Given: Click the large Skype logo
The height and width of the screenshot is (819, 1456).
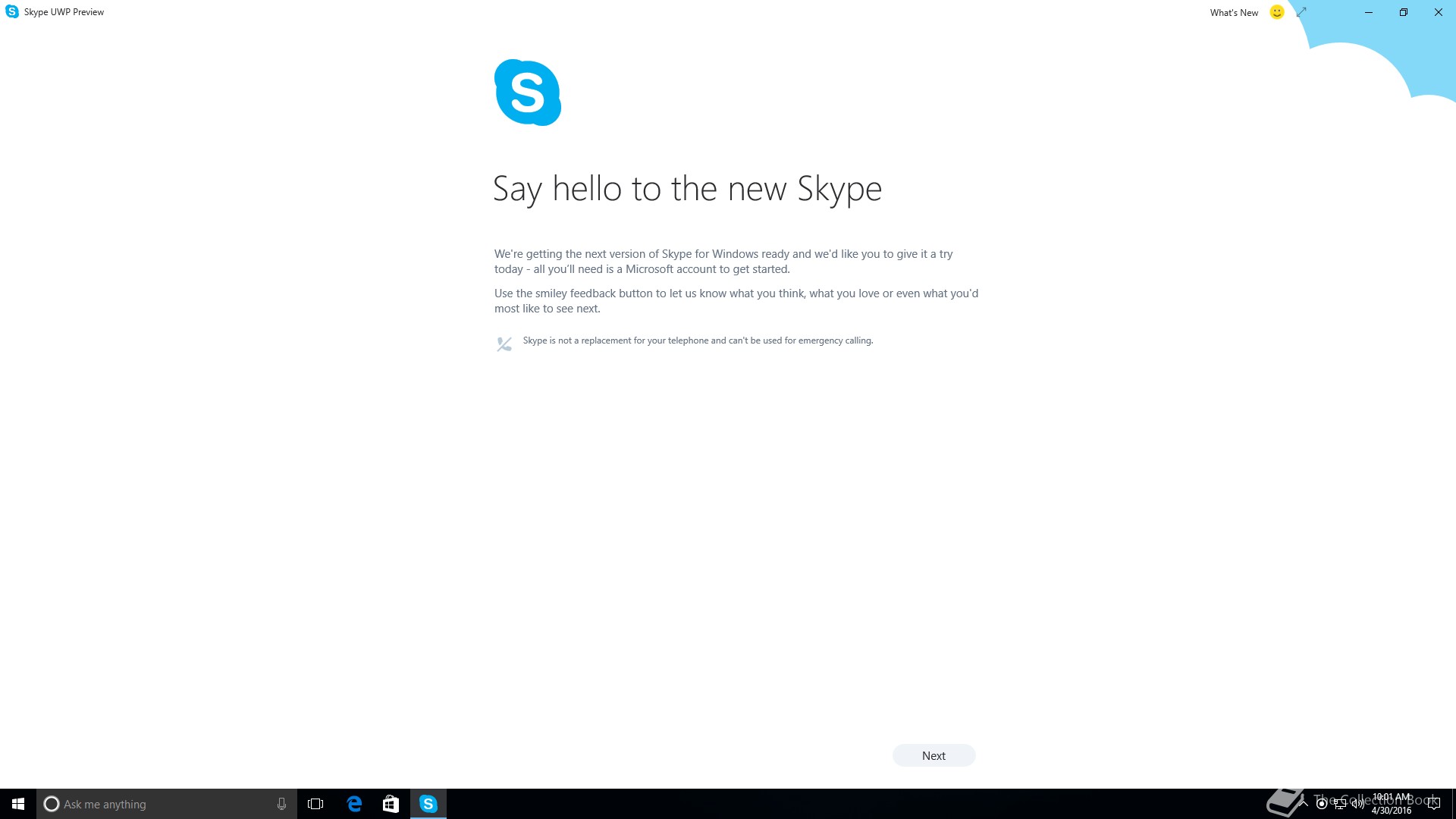Looking at the screenshot, I should coord(528,93).
